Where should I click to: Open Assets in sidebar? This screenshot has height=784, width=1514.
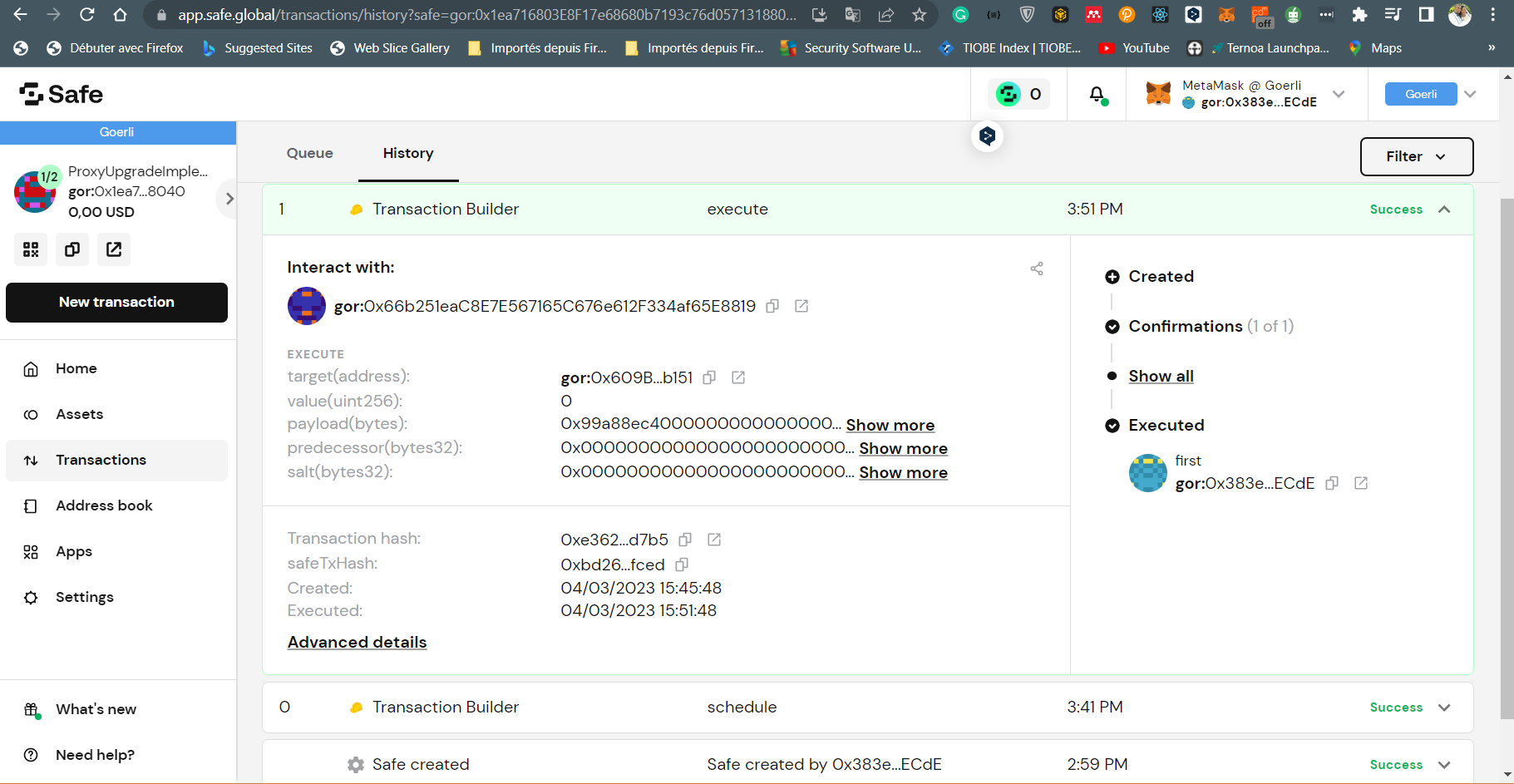pyautogui.click(x=116, y=414)
